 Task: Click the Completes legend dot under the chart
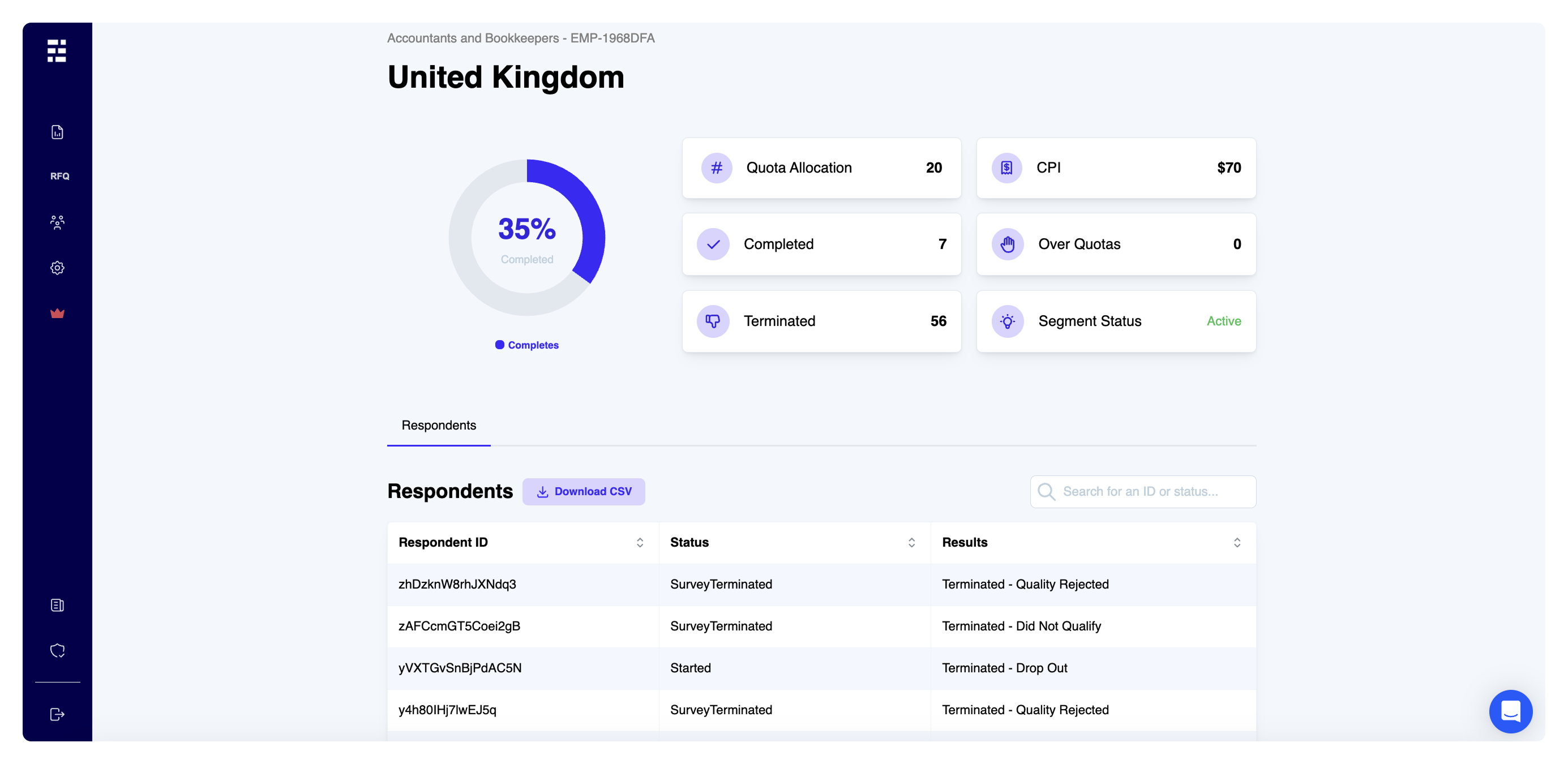(x=500, y=345)
